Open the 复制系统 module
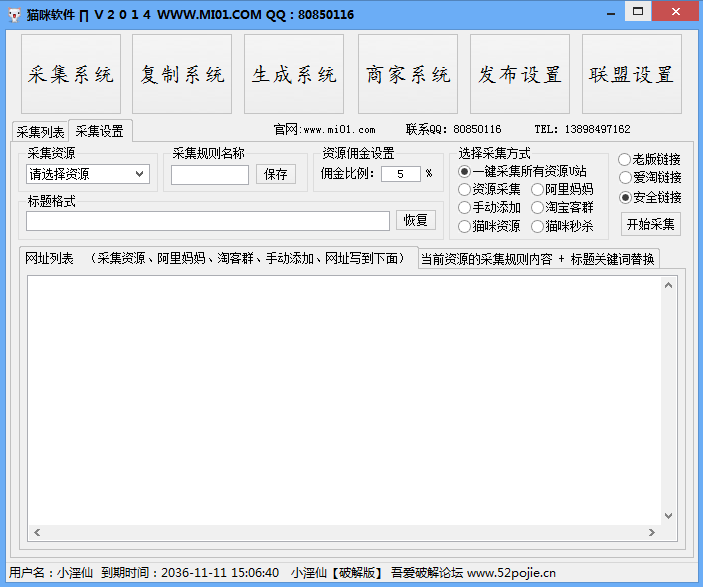Image resolution: width=703 pixels, height=587 pixels. (182, 75)
